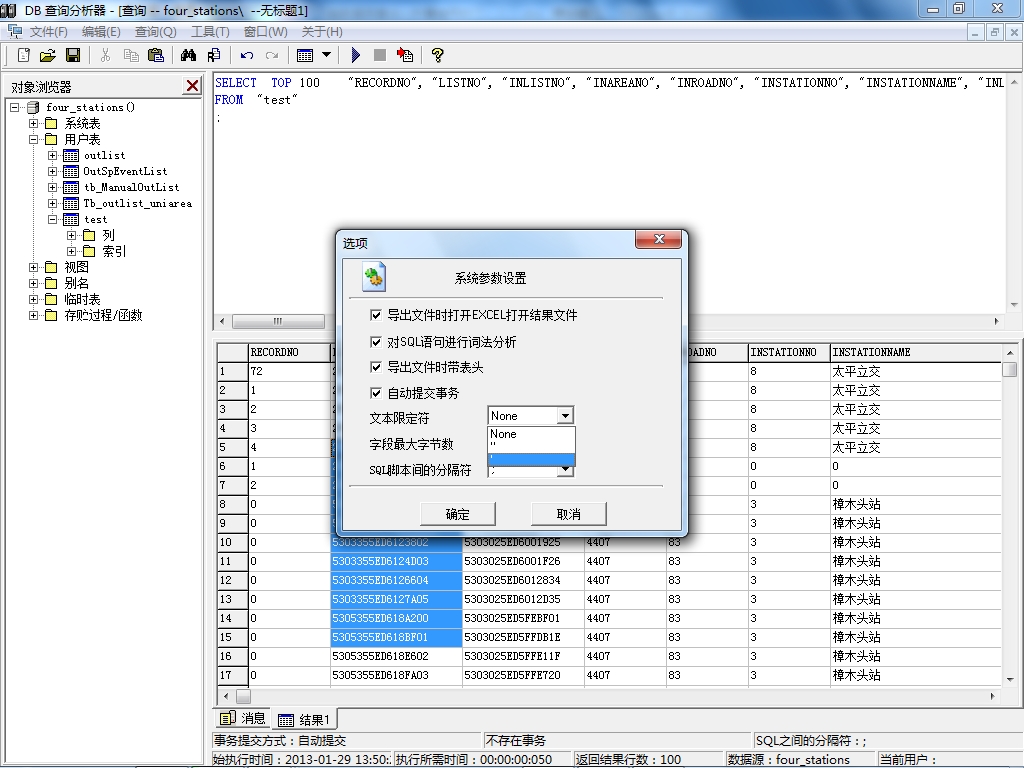Screen dimensions: 1024x768
Task: Click the binoculars Find icon
Action: click(x=188, y=55)
